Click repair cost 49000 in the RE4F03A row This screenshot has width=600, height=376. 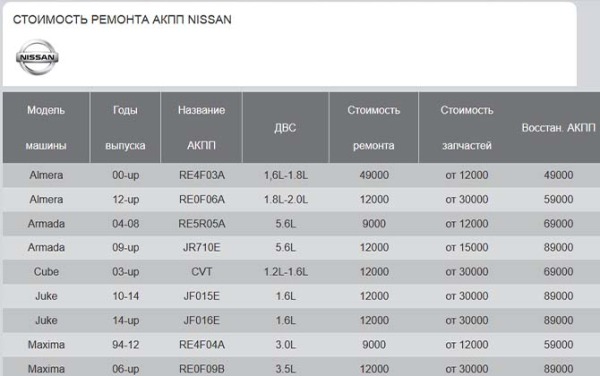coord(374,175)
